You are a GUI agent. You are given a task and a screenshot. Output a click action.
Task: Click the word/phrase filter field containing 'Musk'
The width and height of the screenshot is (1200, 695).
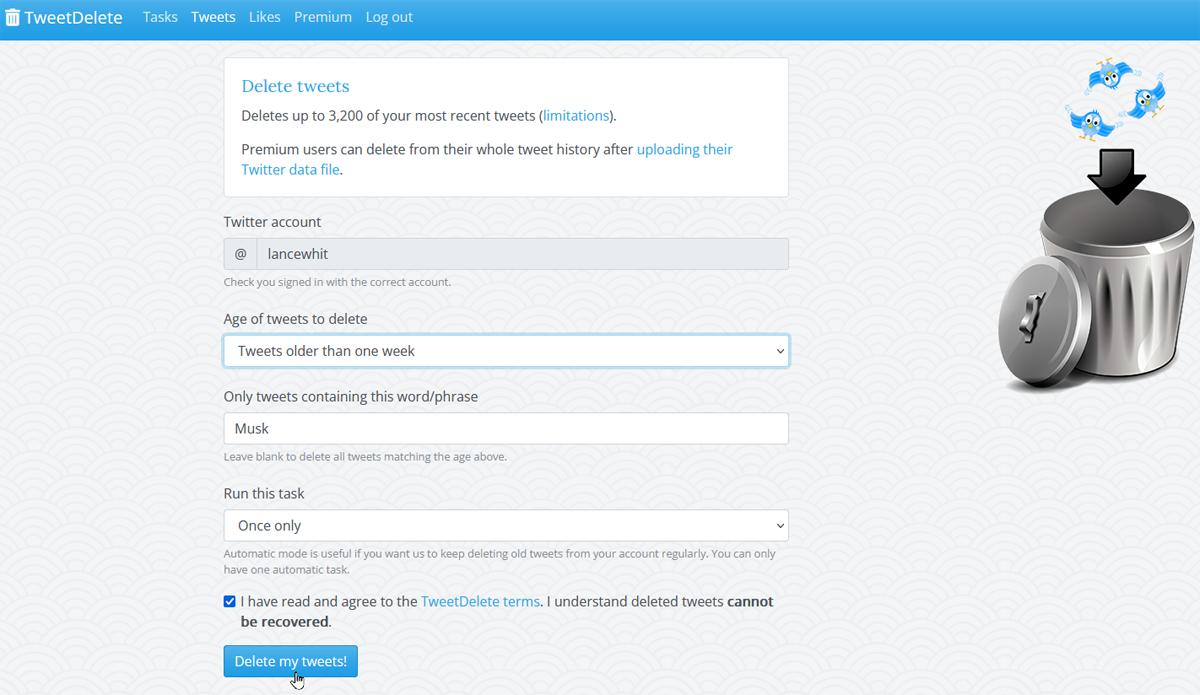tap(505, 428)
